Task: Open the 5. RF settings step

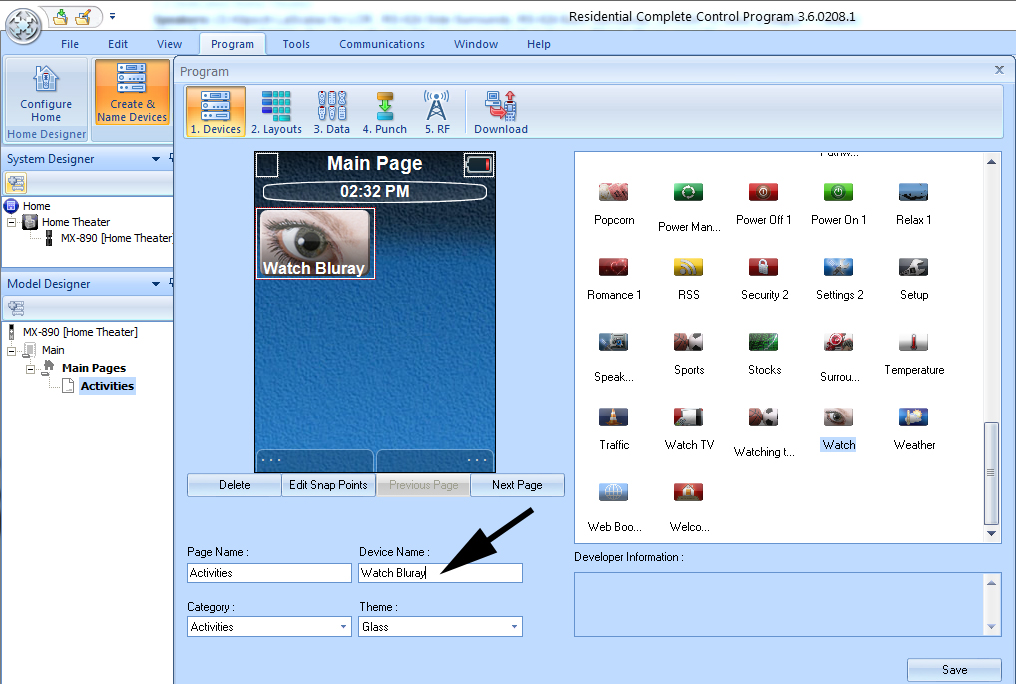Action: 436,111
